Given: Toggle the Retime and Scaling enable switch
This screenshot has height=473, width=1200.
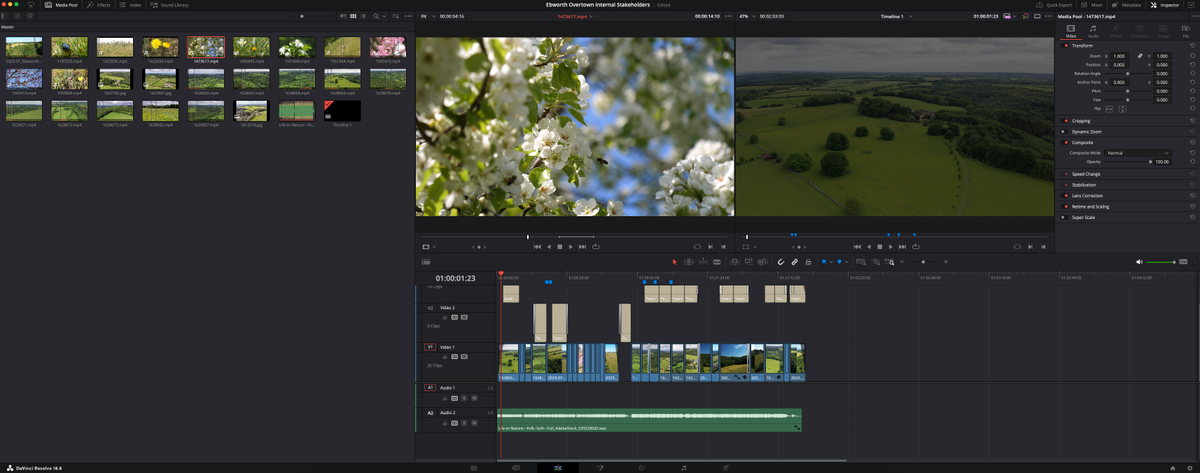Looking at the screenshot, I should [x=1064, y=206].
